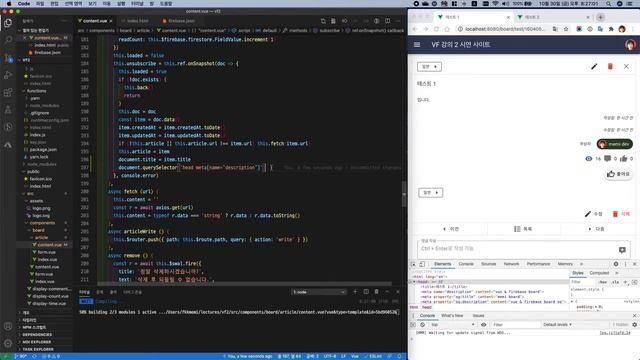The height and width of the screenshot is (360, 640).
Task: Collapse the functions folder in the explorer
Action: tap(36, 91)
